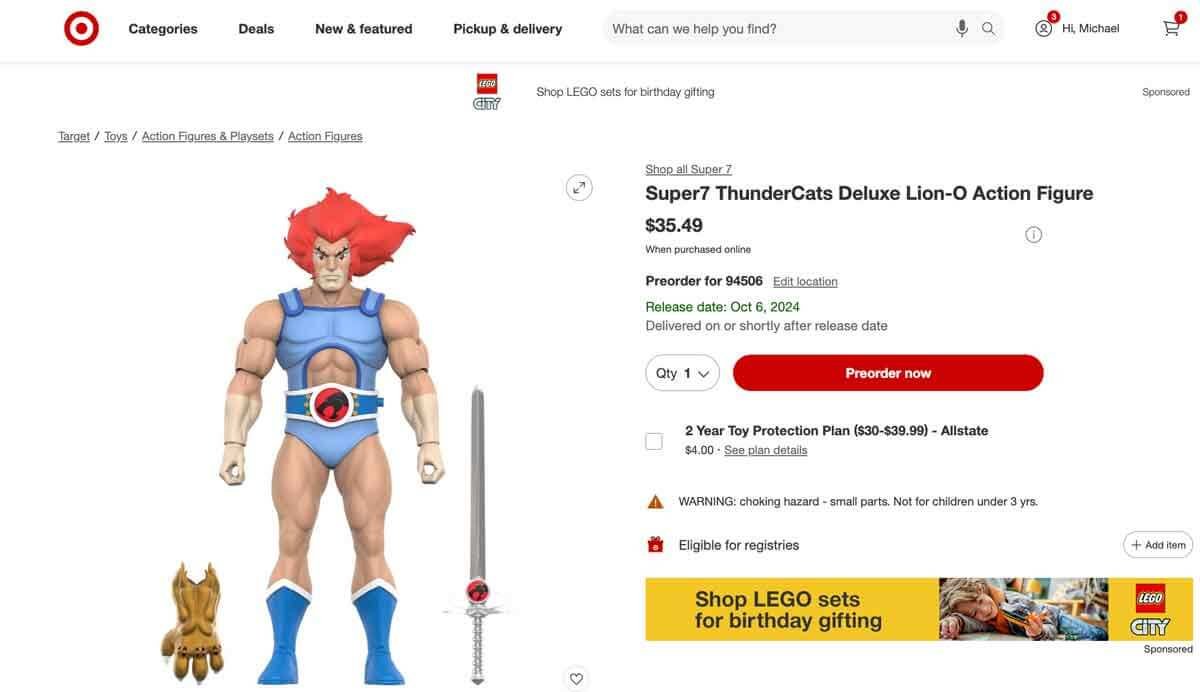1200x692 pixels.
Task: Click the heart favorite icon
Action: click(x=576, y=679)
